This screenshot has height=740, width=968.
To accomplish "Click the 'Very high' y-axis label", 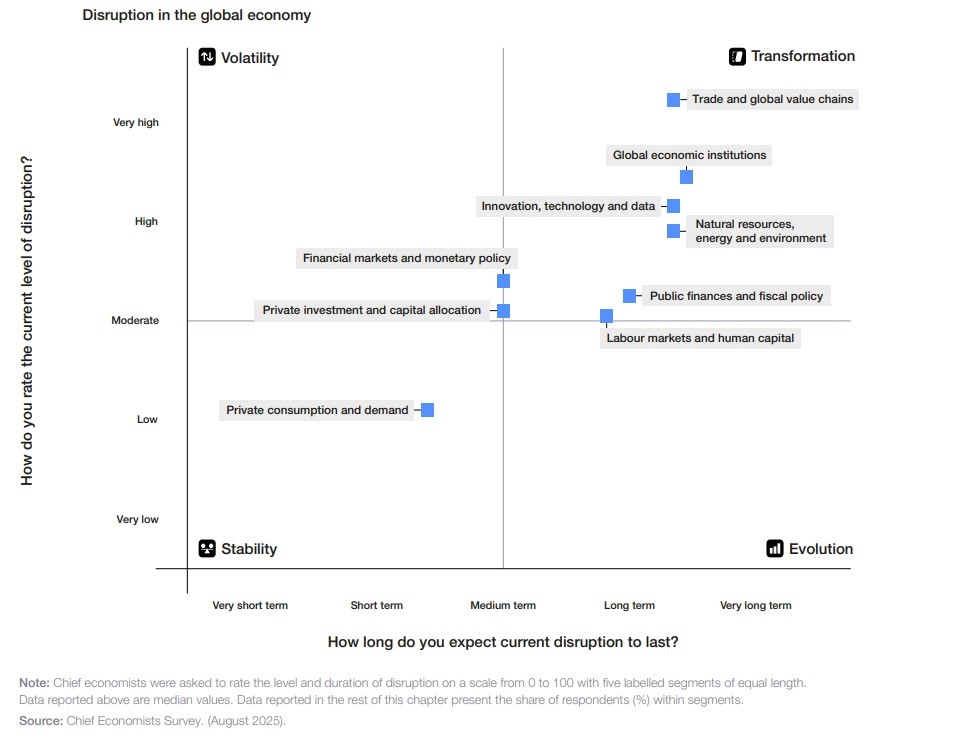I will (136, 123).
